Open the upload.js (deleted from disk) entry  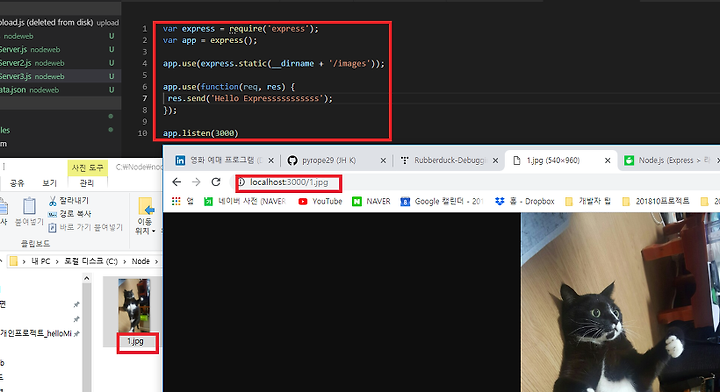(60, 22)
